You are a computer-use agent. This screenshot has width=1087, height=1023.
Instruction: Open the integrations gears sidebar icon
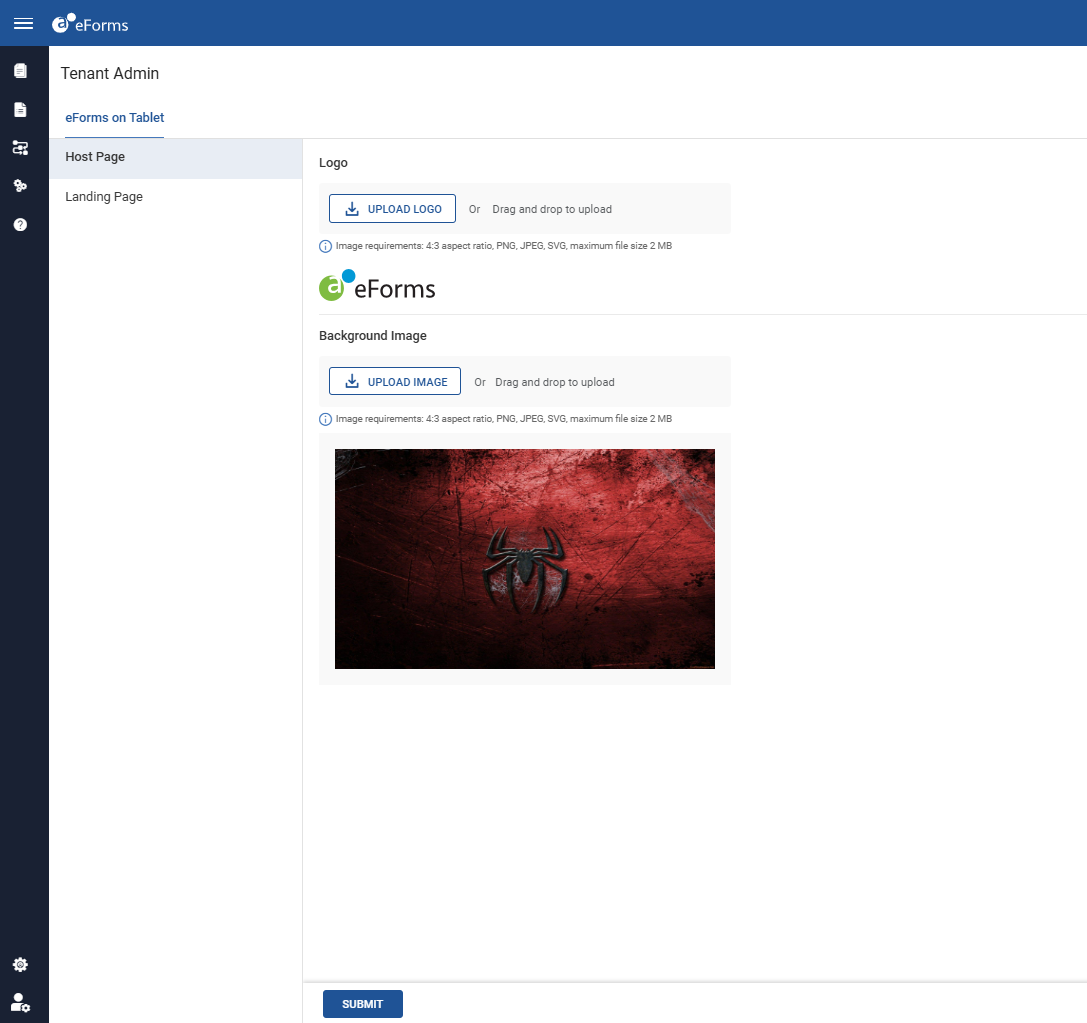pos(20,186)
